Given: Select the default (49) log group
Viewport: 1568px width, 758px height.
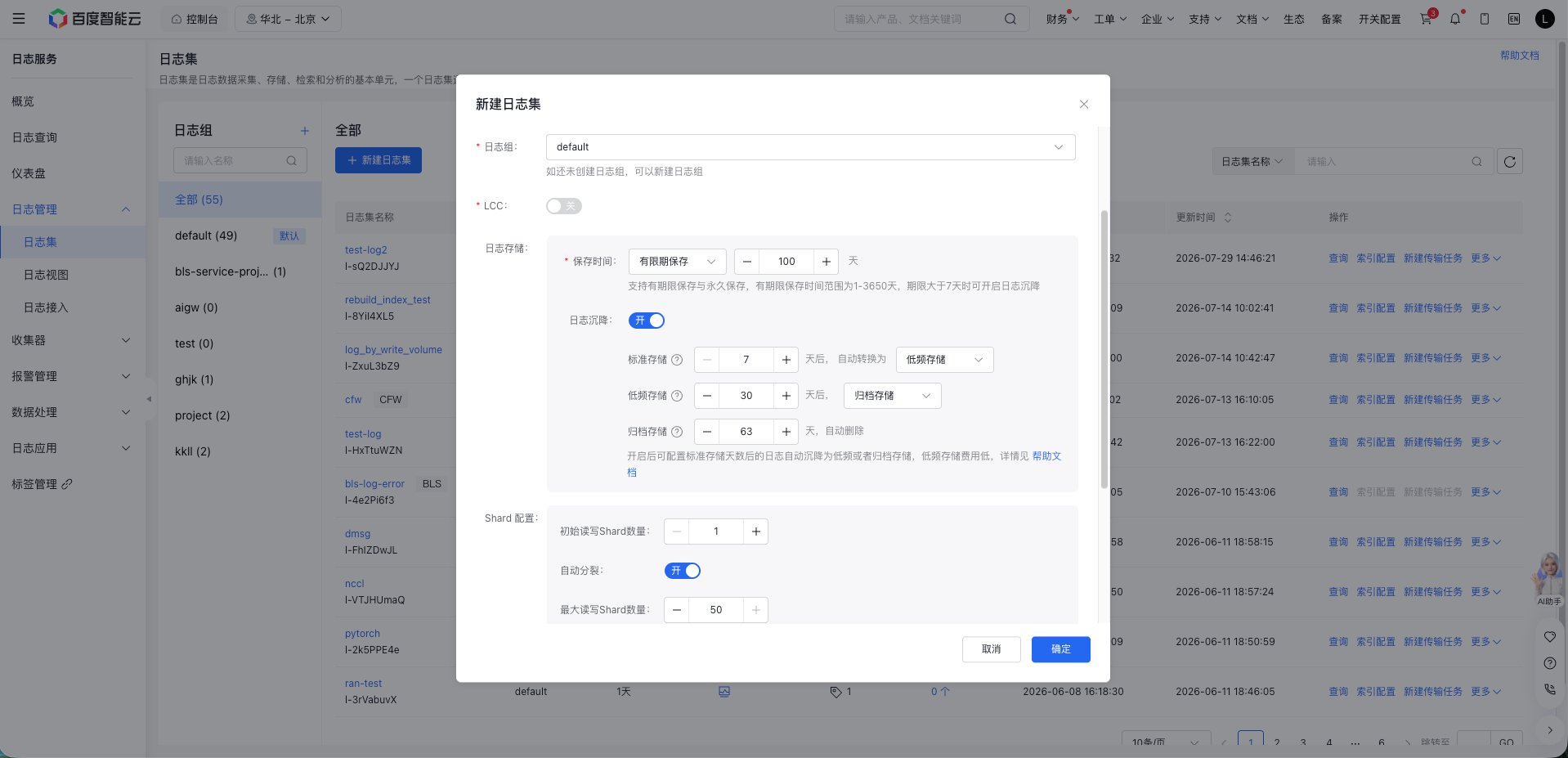Looking at the screenshot, I should 240,235.
